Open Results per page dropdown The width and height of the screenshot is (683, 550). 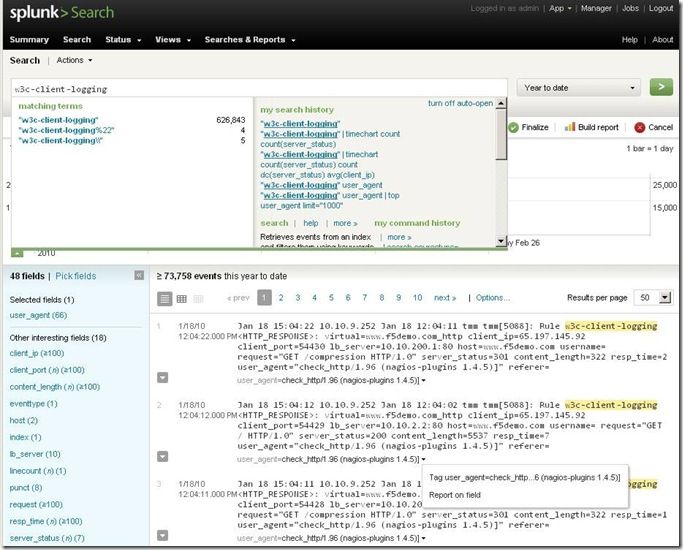click(652, 298)
